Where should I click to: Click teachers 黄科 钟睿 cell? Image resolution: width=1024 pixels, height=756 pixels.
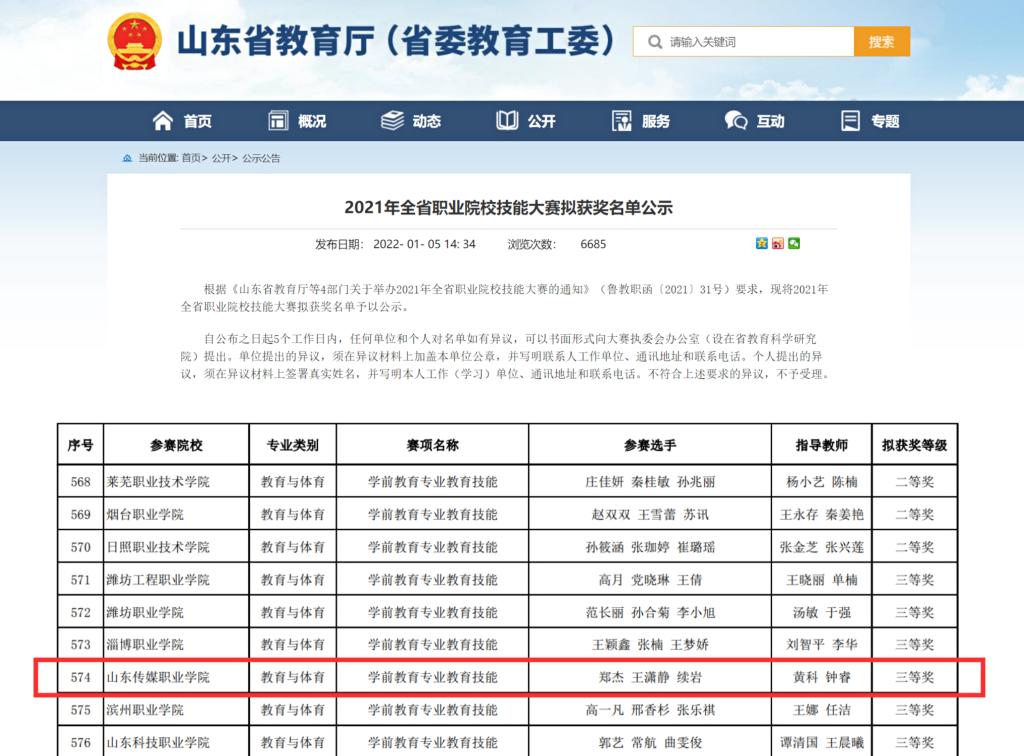point(822,677)
